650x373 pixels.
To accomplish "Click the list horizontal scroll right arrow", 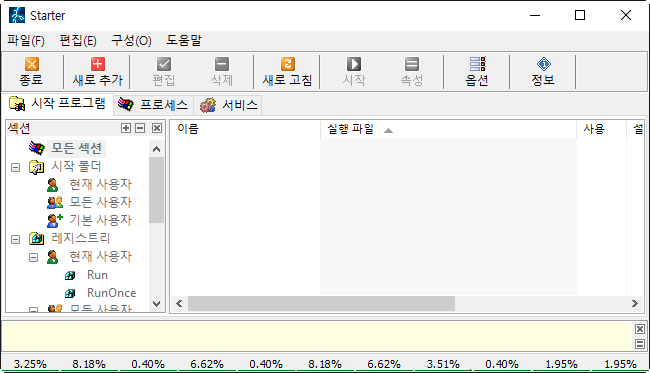I will pyautogui.click(x=635, y=304).
